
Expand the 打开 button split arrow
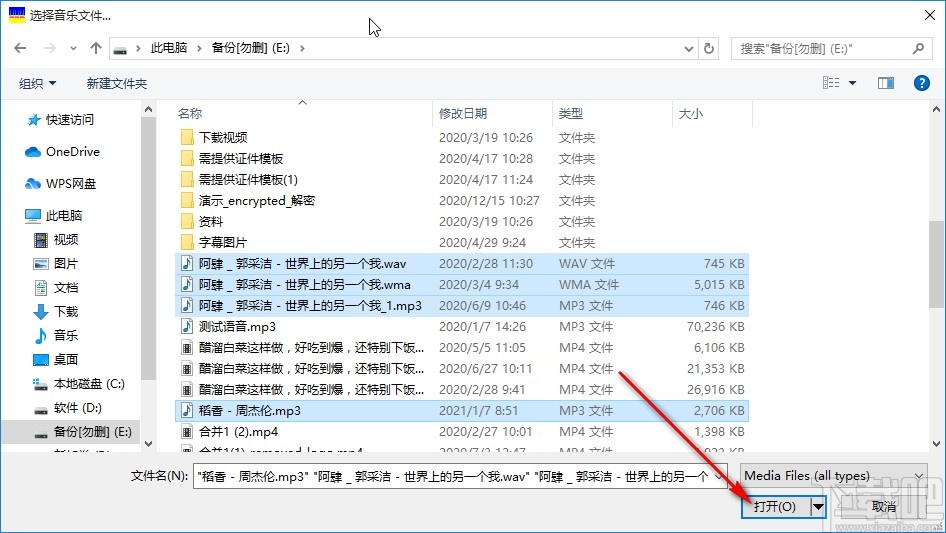point(818,506)
